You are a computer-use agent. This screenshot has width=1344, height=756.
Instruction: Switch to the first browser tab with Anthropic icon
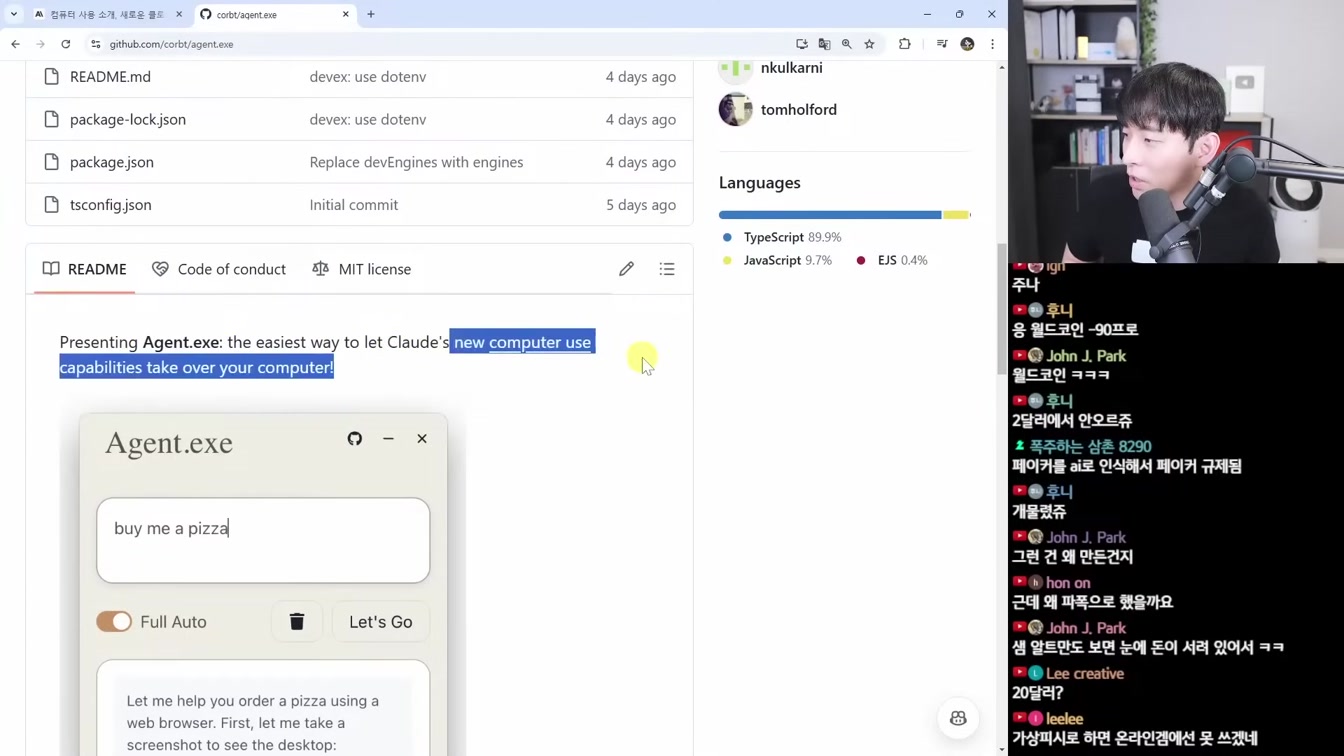pyautogui.click(x=107, y=14)
